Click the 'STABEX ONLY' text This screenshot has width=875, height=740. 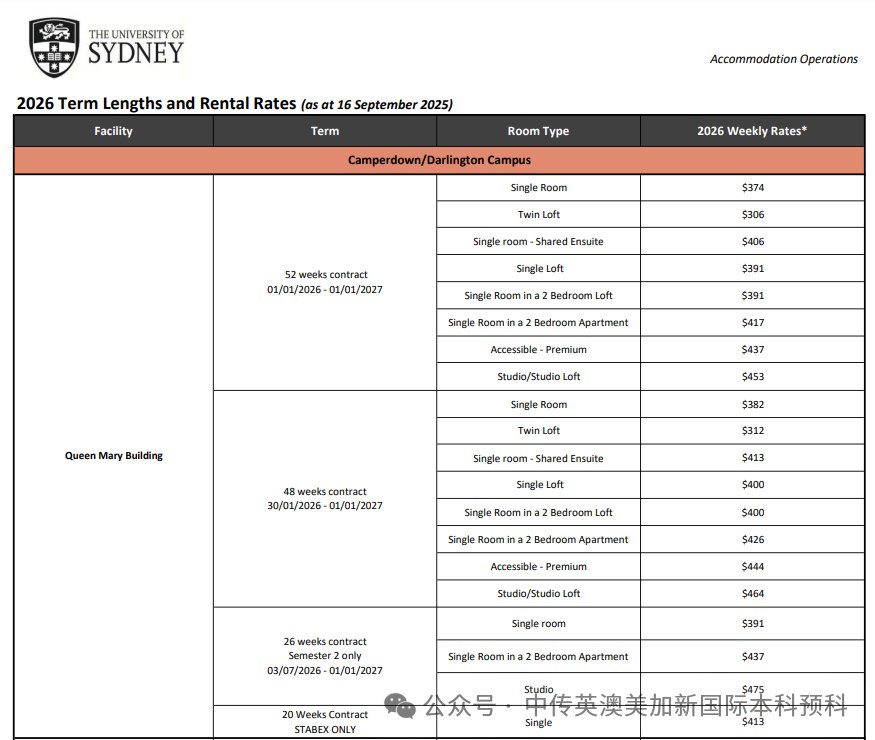325,729
